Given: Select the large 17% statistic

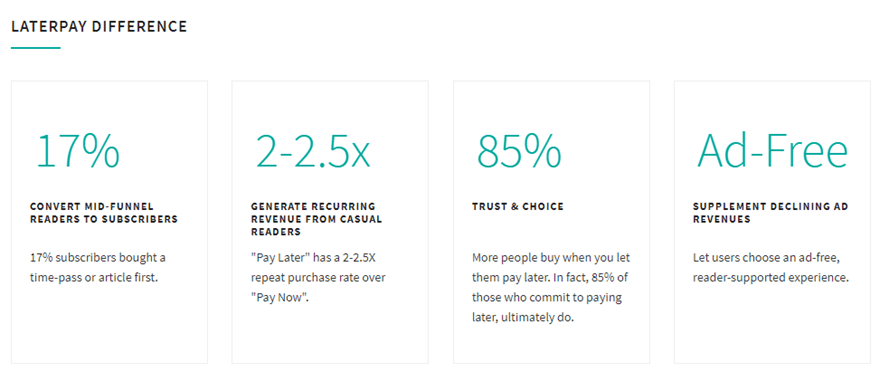Looking at the screenshot, I should [x=77, y=151].
